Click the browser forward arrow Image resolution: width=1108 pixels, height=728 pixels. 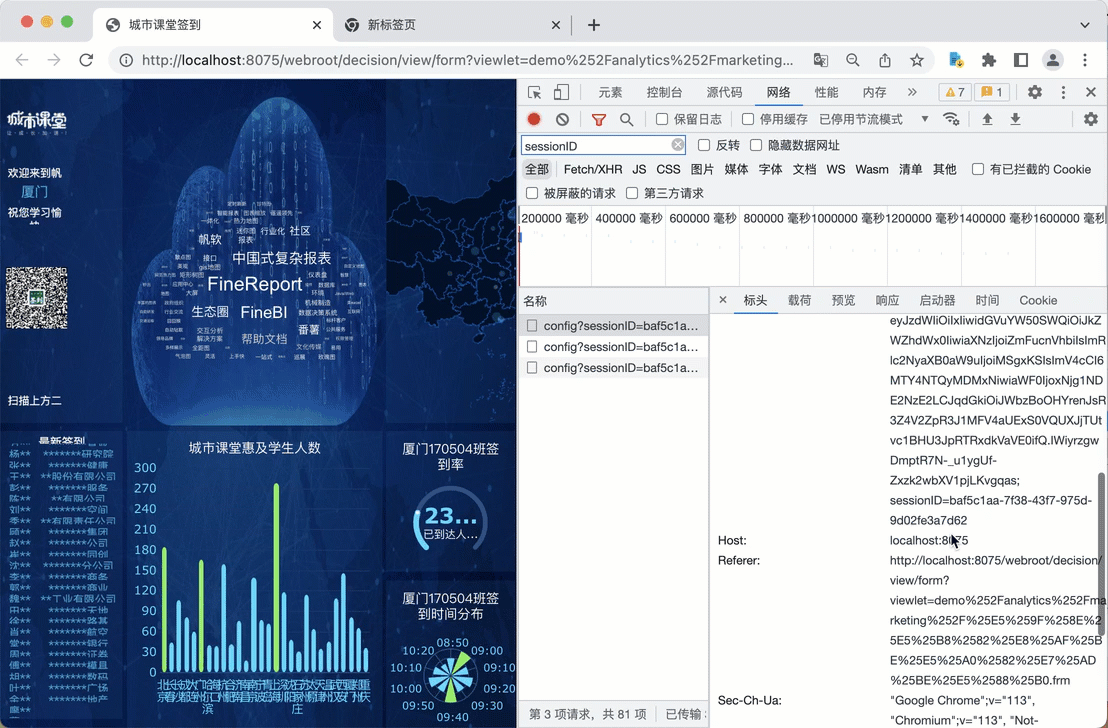tap(54, 60)
